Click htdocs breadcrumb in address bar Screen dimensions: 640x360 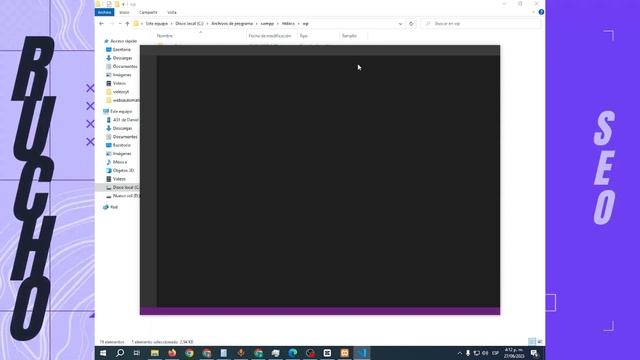click(288, 24)
